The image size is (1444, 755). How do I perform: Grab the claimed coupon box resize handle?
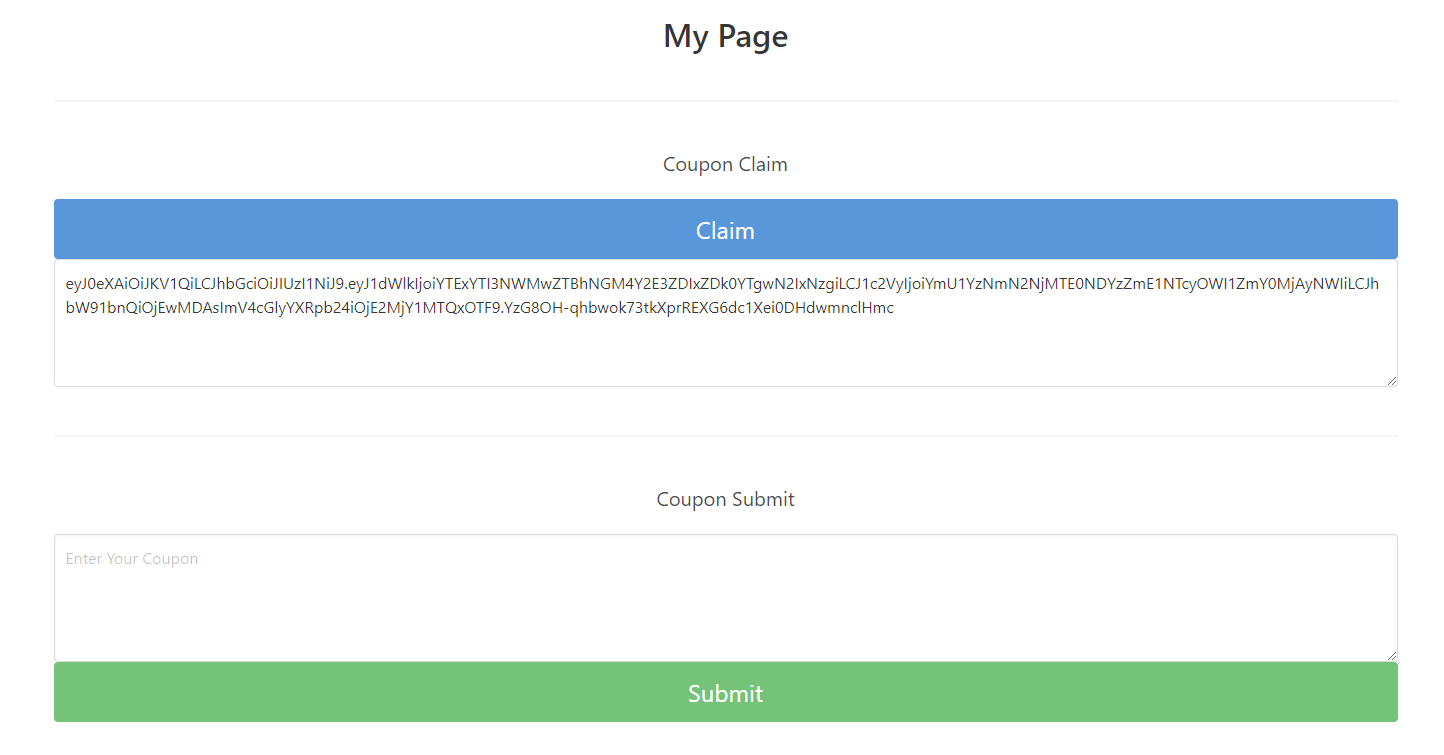(x=1391, y=380)
